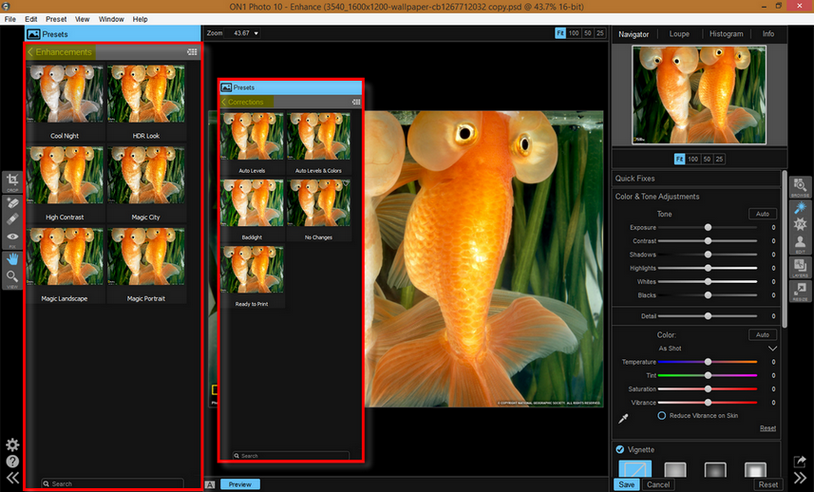Open the Preset menu
The width and height of the screenshot is (814, 492).
(56, 19)
